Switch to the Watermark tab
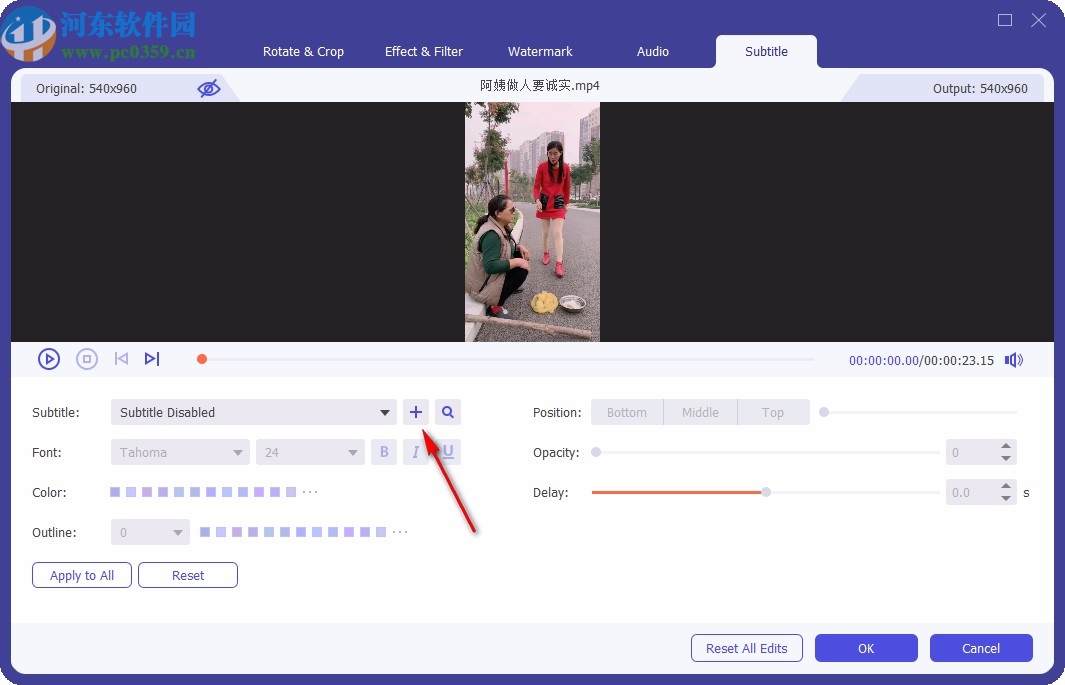Screen dimensions: 1065x685 pos(540,51)
